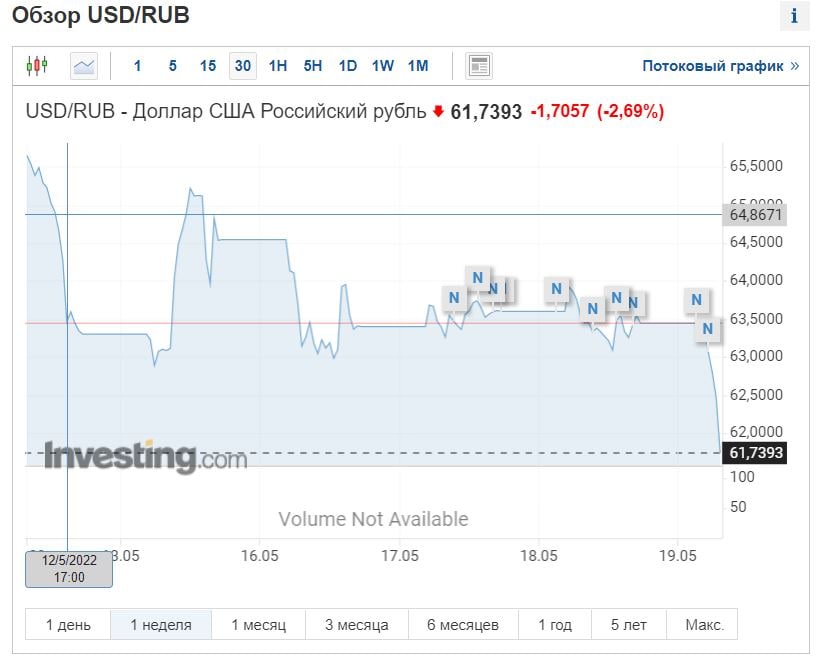Open the Потоковый график link
Viewport: 816px width, 660px height.
(720, 66)
